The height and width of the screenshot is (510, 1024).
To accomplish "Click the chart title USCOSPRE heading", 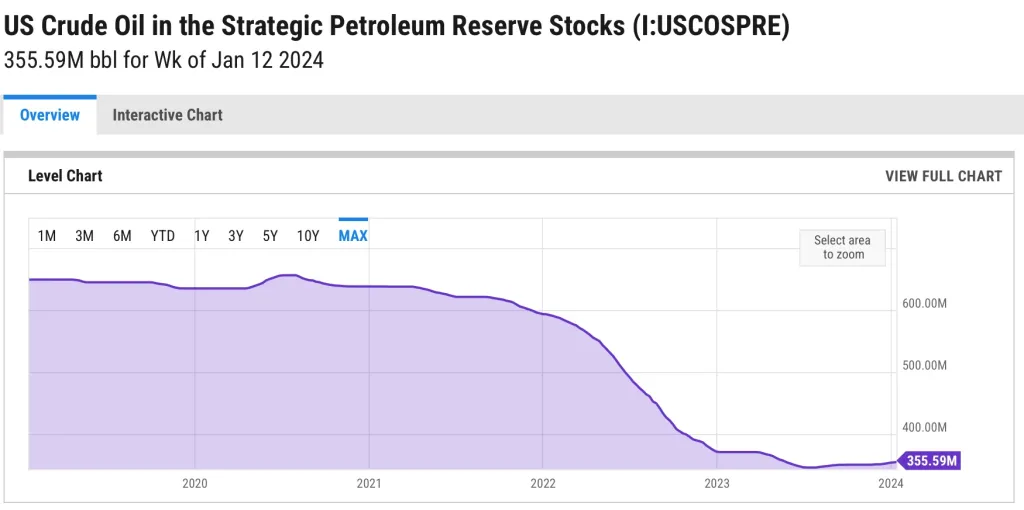I will pos(396,26).
